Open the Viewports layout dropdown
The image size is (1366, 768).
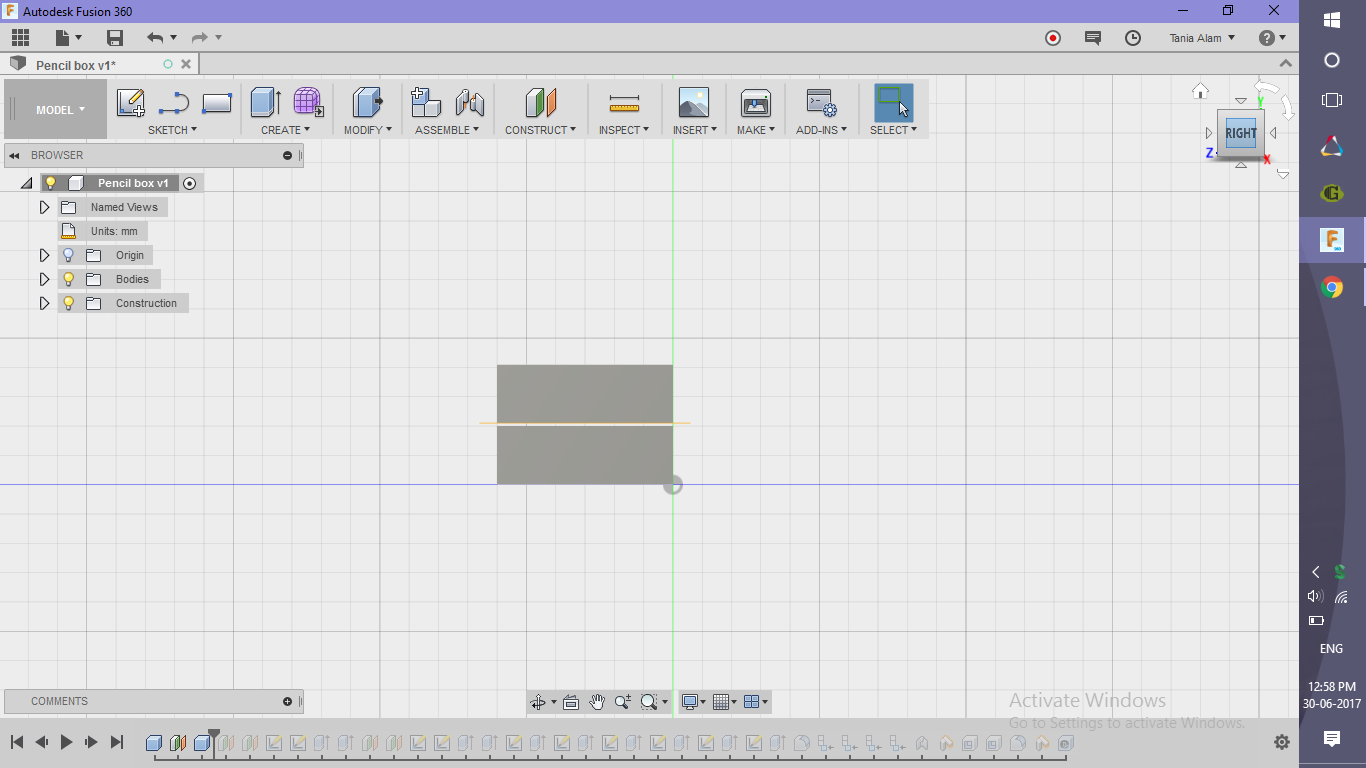click(756, 702)
